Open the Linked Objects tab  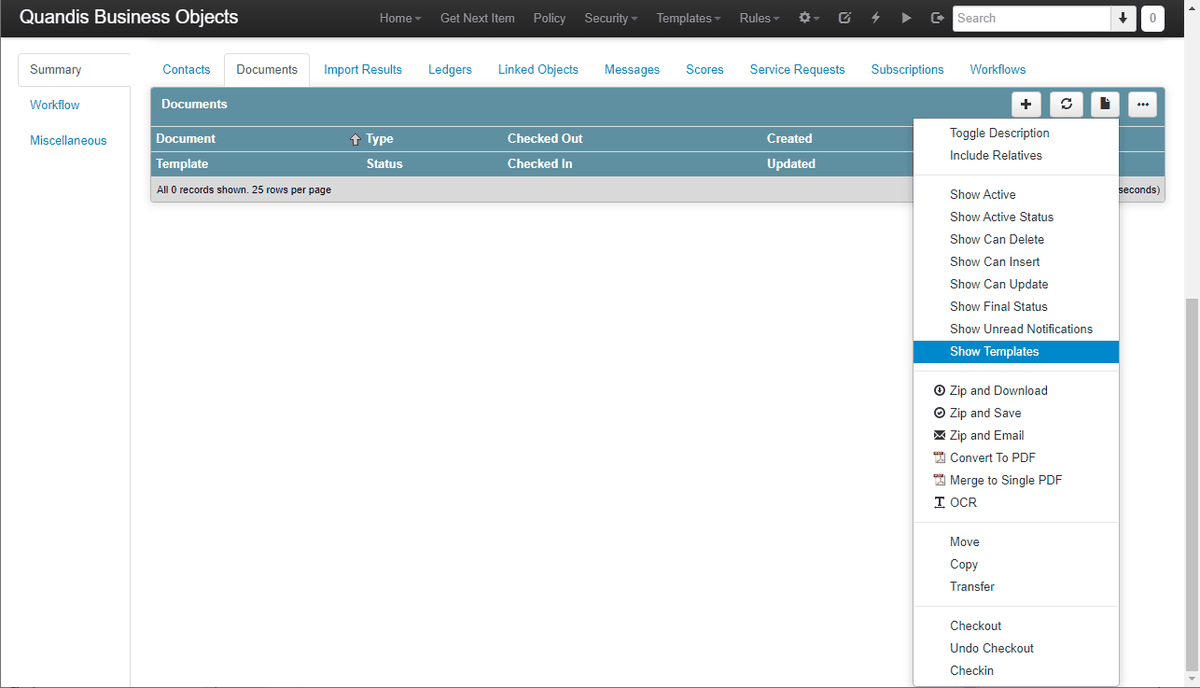(x=538, y=69)
